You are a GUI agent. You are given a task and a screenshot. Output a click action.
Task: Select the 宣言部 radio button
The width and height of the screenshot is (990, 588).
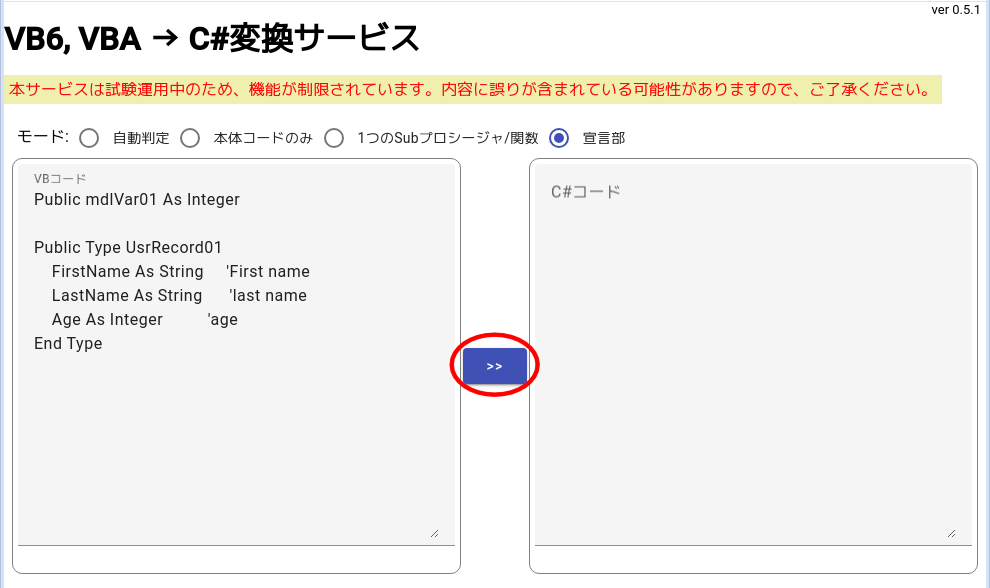[559, 138]
